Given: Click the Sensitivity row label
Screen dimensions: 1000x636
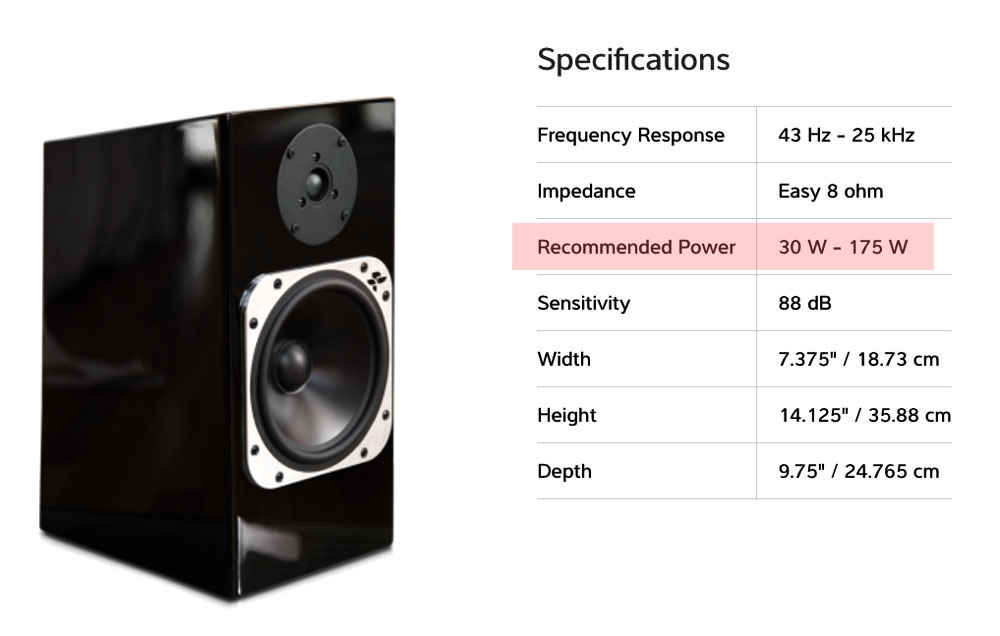Looking at the screenshot, I should click(x=583, y=303).
